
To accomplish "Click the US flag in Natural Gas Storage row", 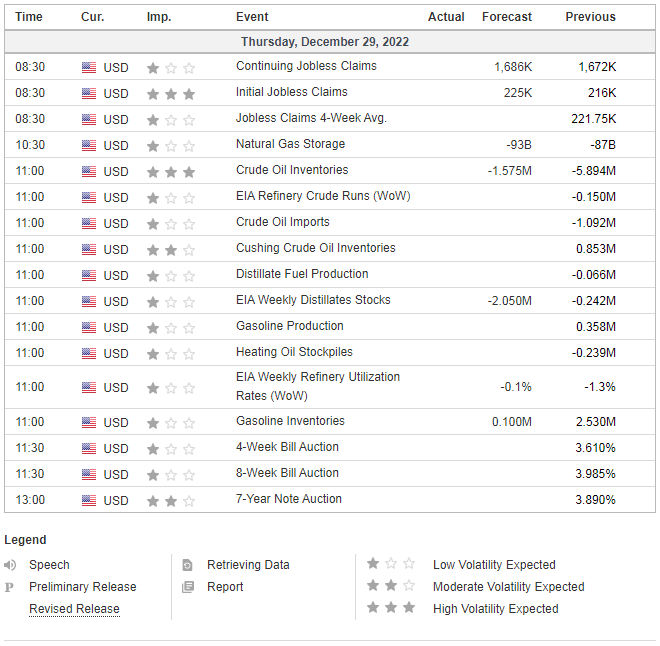I will pyautogui.click(x=89, y=146).
